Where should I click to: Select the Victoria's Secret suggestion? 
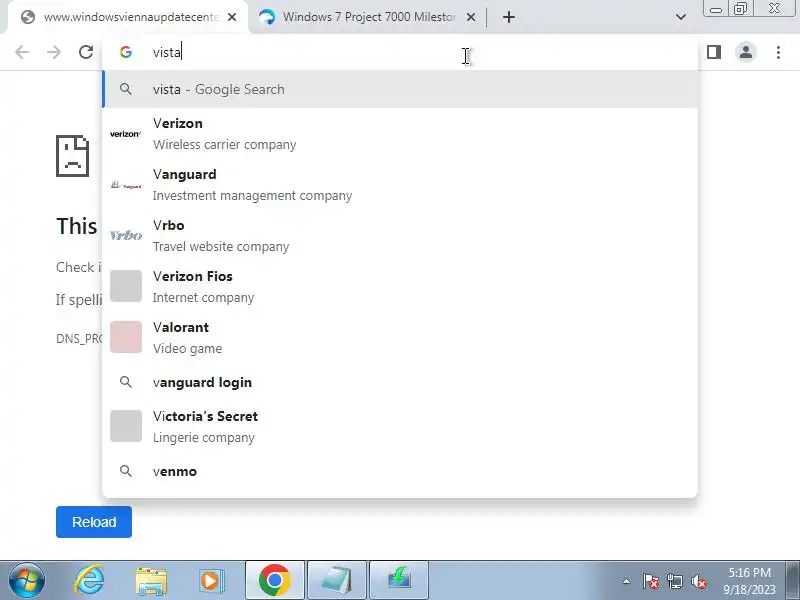click(400, 427)
